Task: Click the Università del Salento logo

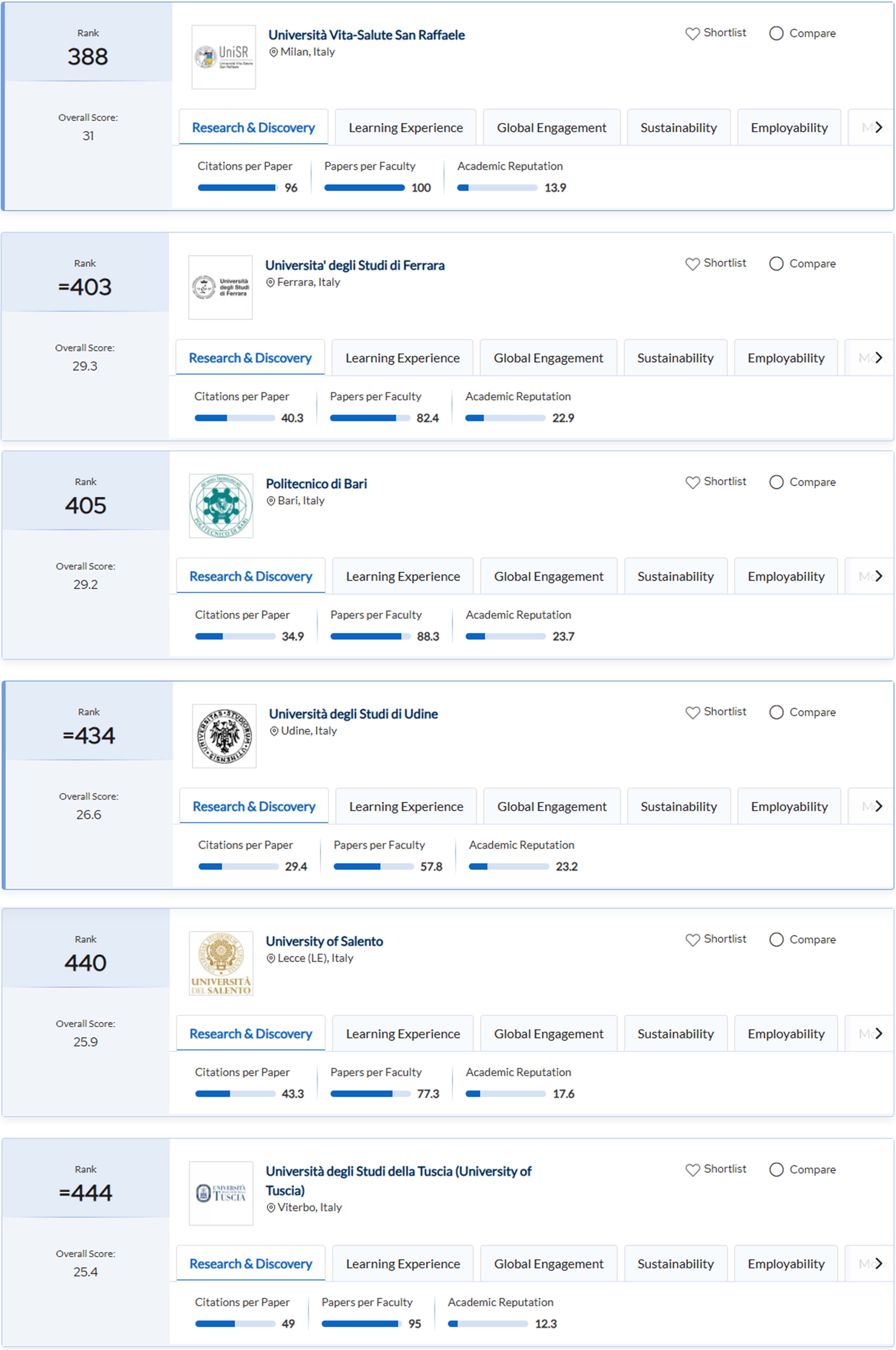Action: click(x=221, y=963)
